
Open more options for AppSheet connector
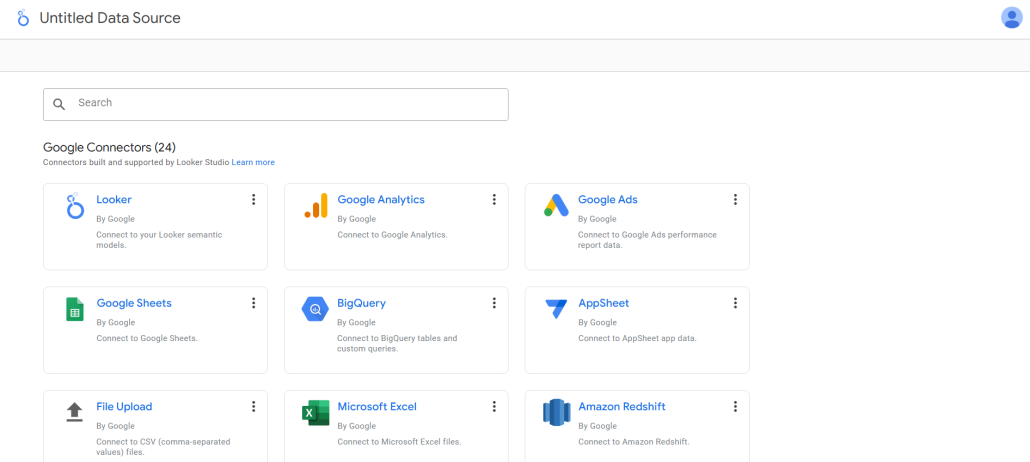(735, 303)
